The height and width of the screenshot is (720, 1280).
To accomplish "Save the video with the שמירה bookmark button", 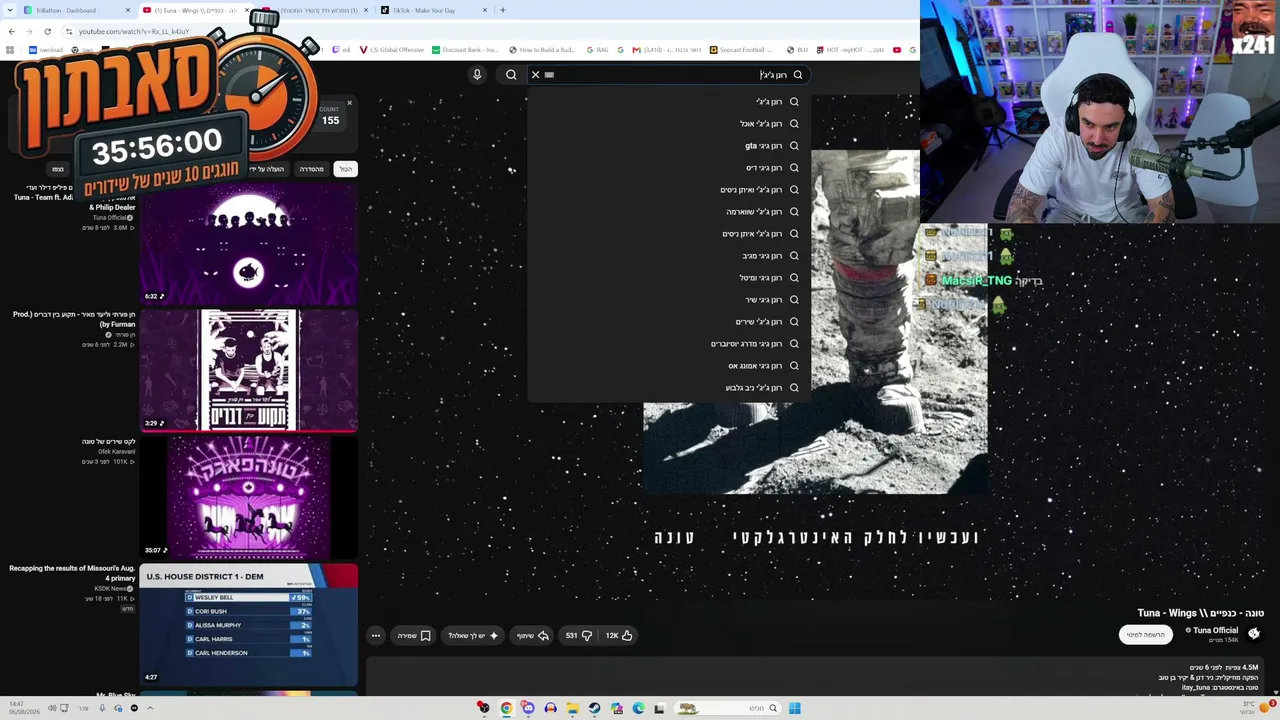I will click(x=414, y=635).
